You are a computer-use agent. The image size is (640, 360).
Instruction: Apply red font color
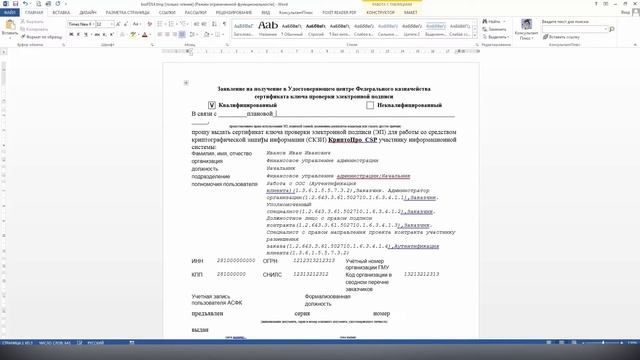pyautogui.click(x=144, y=35)
